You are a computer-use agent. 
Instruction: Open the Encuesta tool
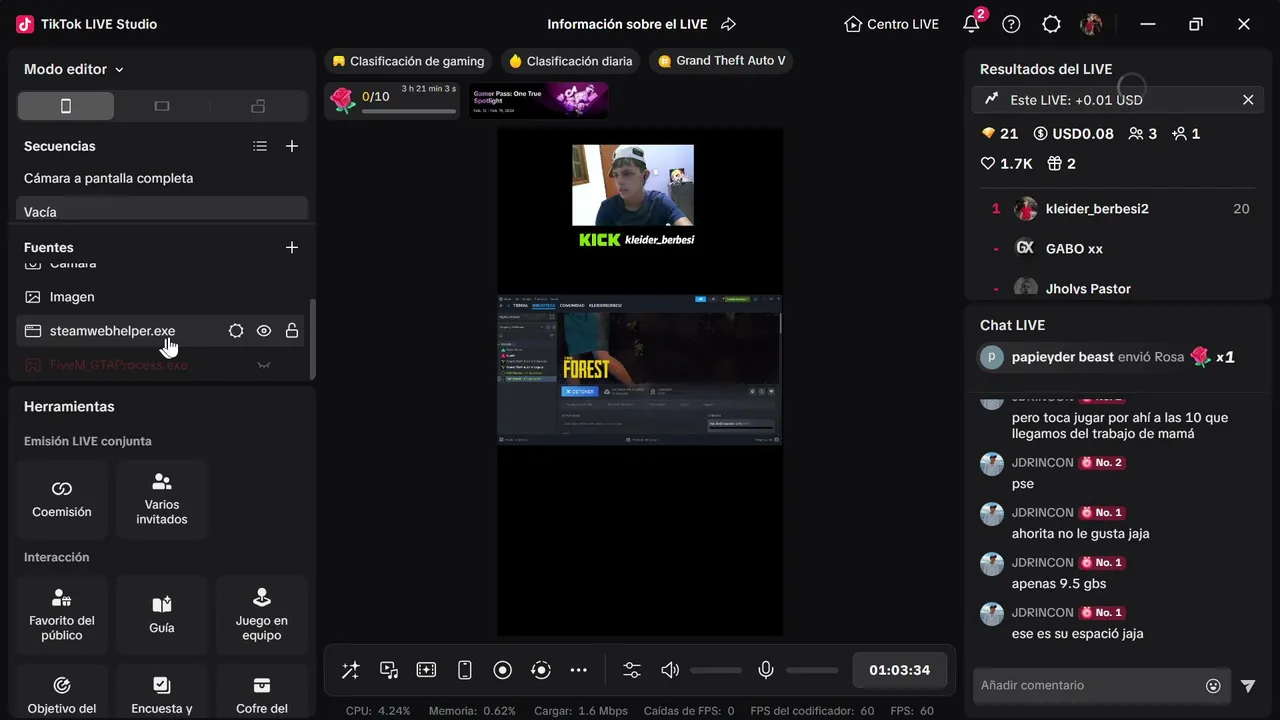click(162, 692)
